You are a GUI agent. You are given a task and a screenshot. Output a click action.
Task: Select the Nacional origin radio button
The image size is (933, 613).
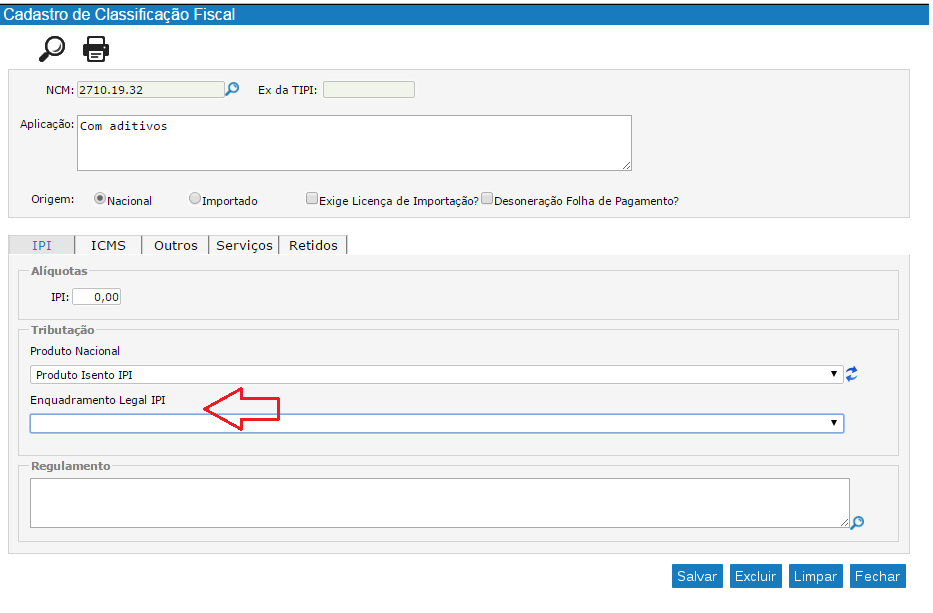coord(100,199)
